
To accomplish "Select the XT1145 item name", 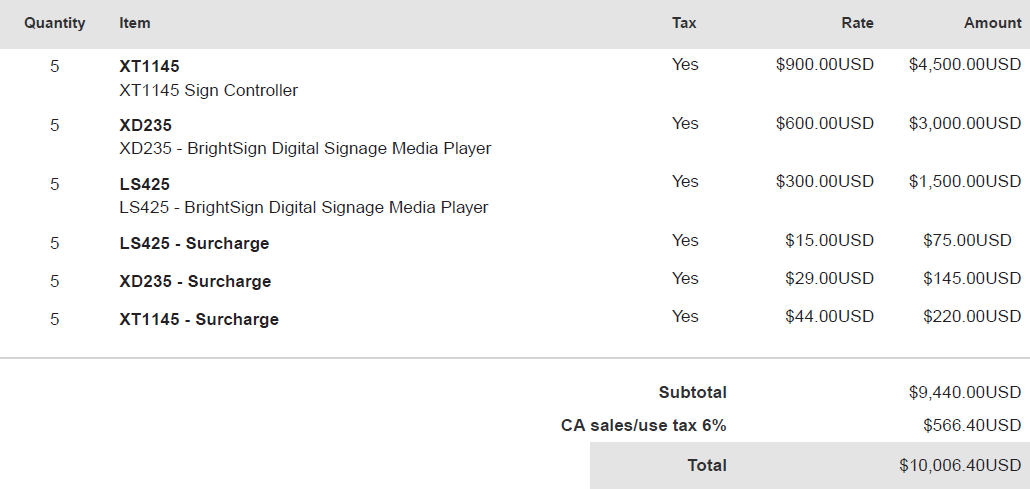I will (x=149, y=66).
